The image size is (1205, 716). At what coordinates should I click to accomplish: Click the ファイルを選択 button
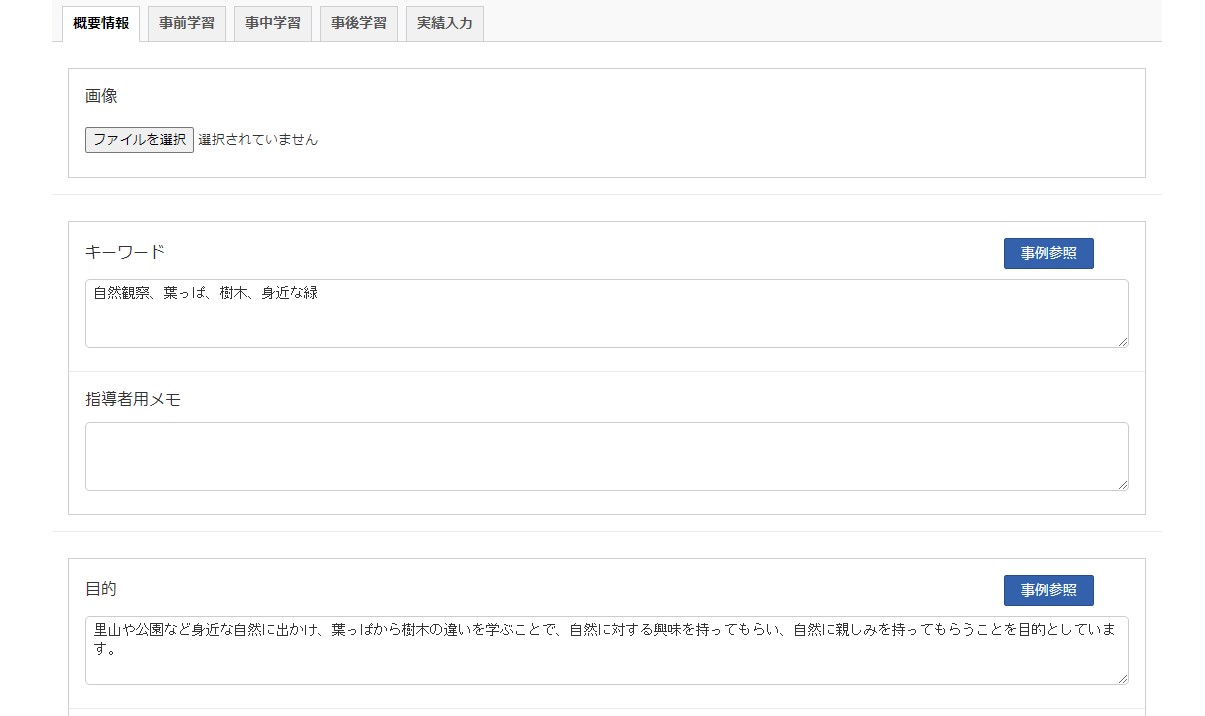(139, 140)
